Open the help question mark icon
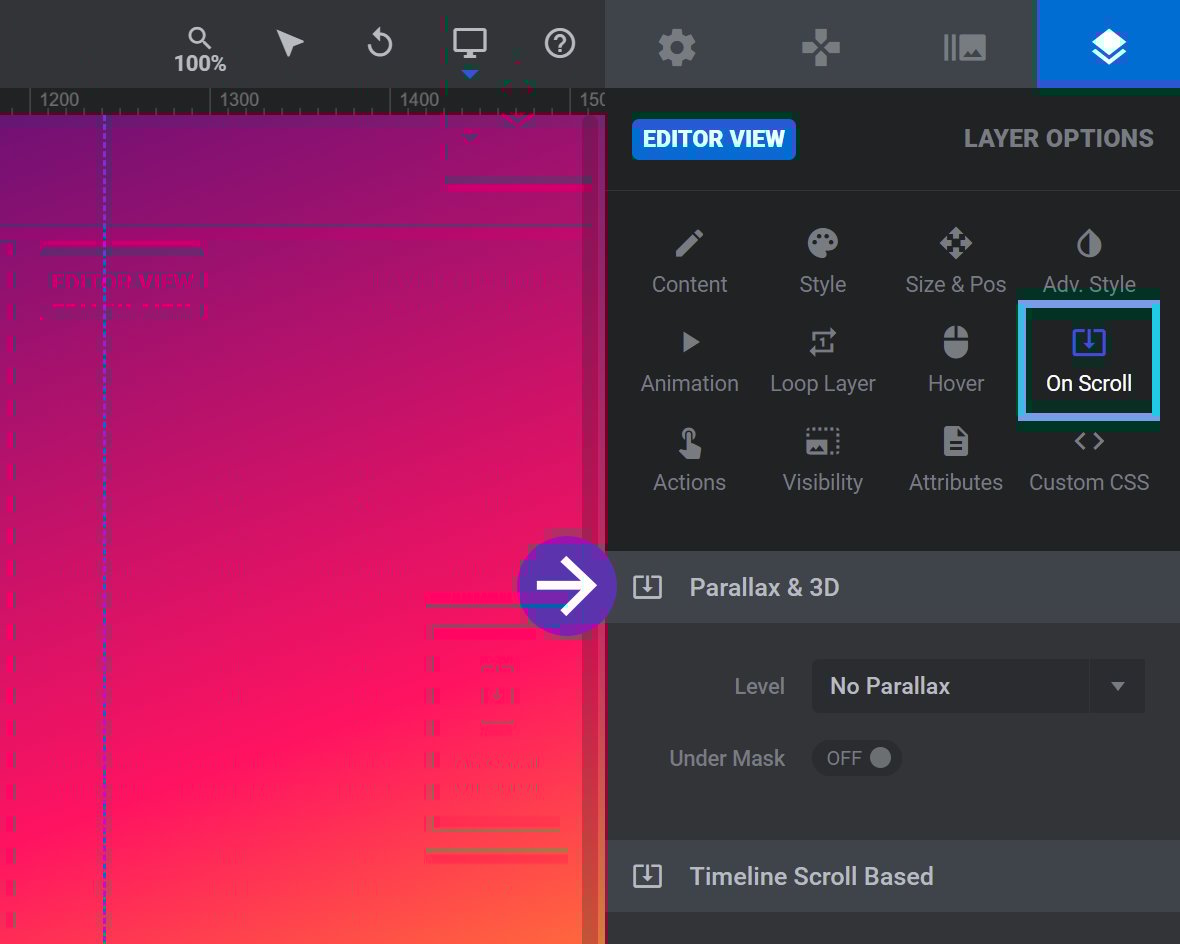1180x944 pixels. coord(560,44)
